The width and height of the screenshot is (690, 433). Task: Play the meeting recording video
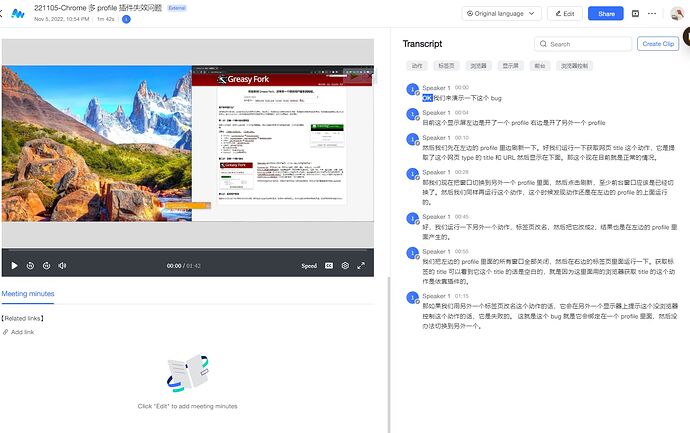coord(14,265)
